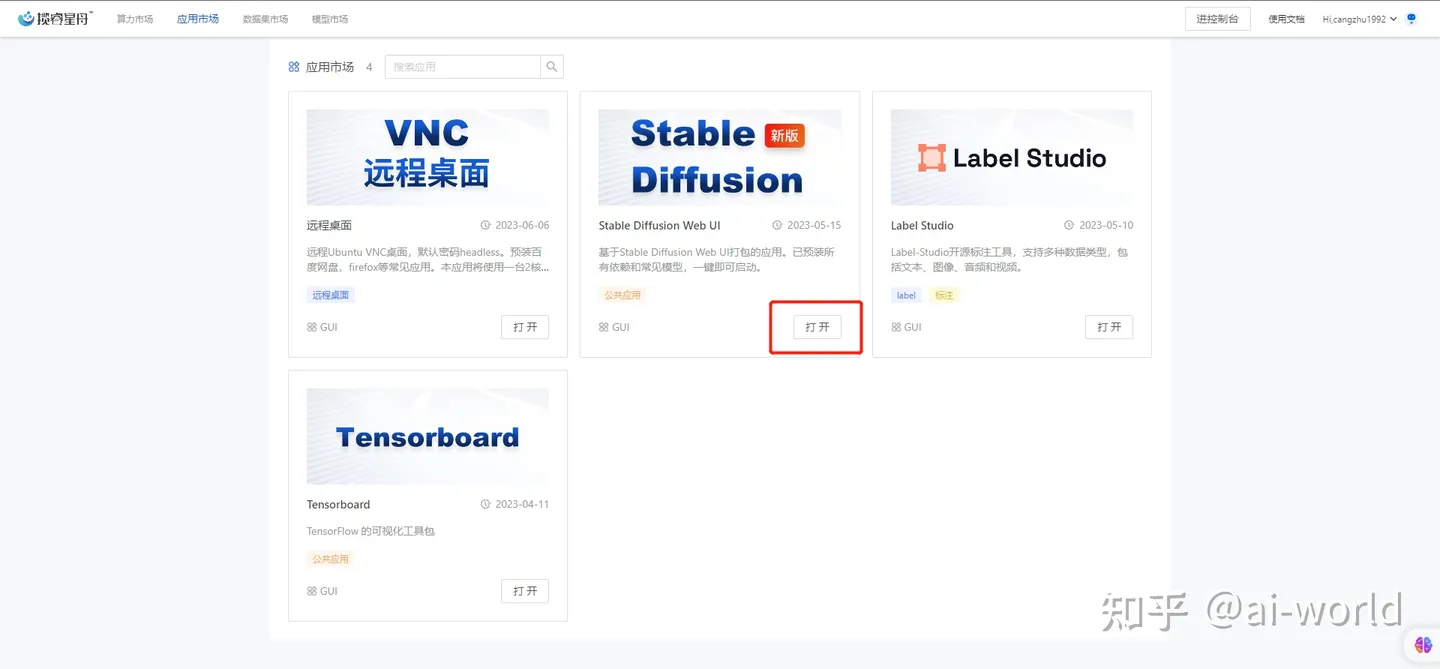Click the clock icon beside 2023-04-11

pos(486,504)
